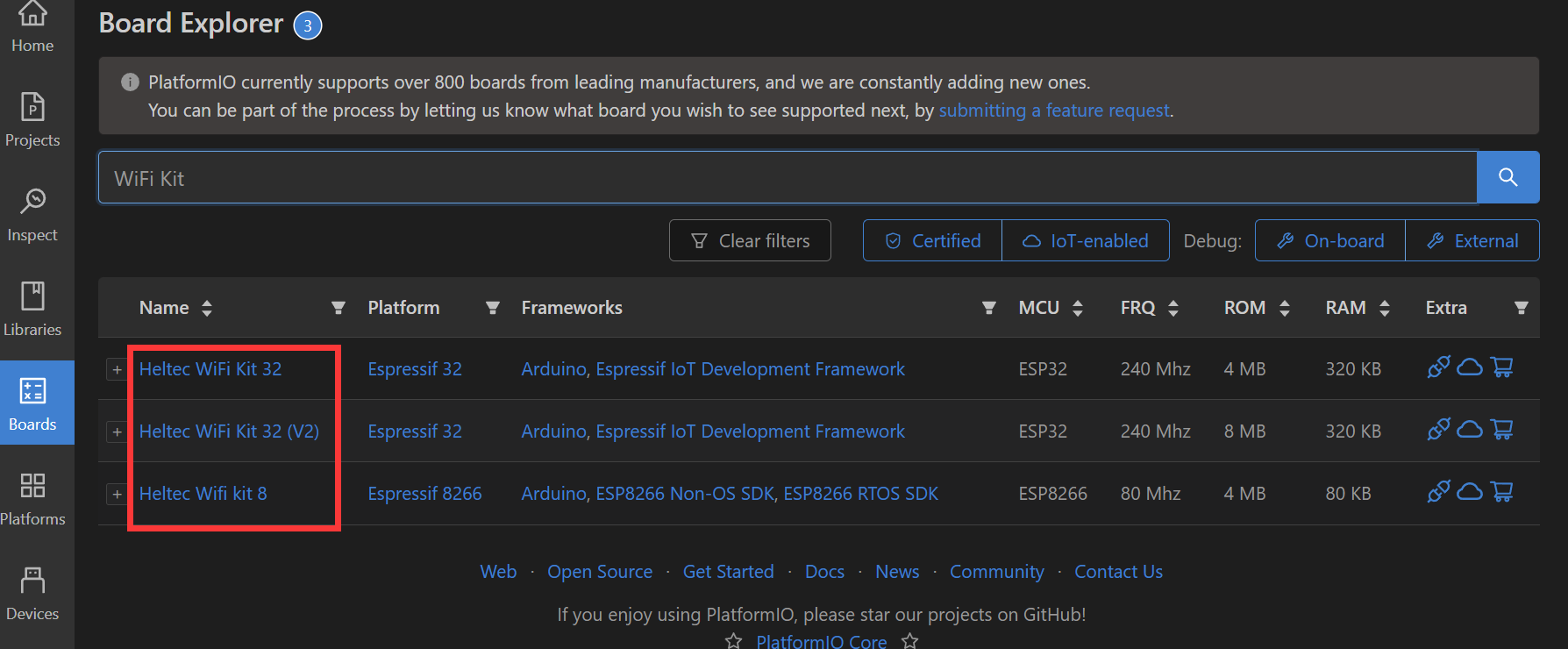Open the Contact Us footer link

pyautogui.click(x=1119, y=572)
